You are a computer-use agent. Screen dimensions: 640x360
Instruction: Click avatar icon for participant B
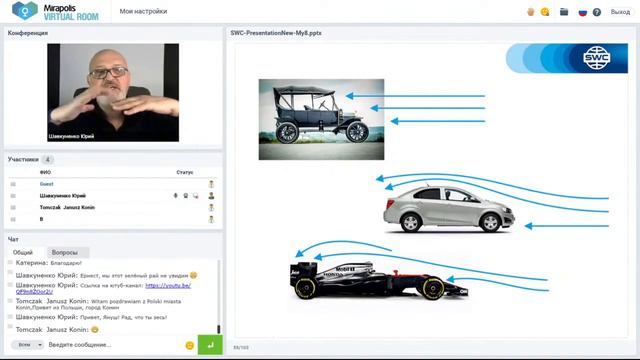tap(211, 219)
